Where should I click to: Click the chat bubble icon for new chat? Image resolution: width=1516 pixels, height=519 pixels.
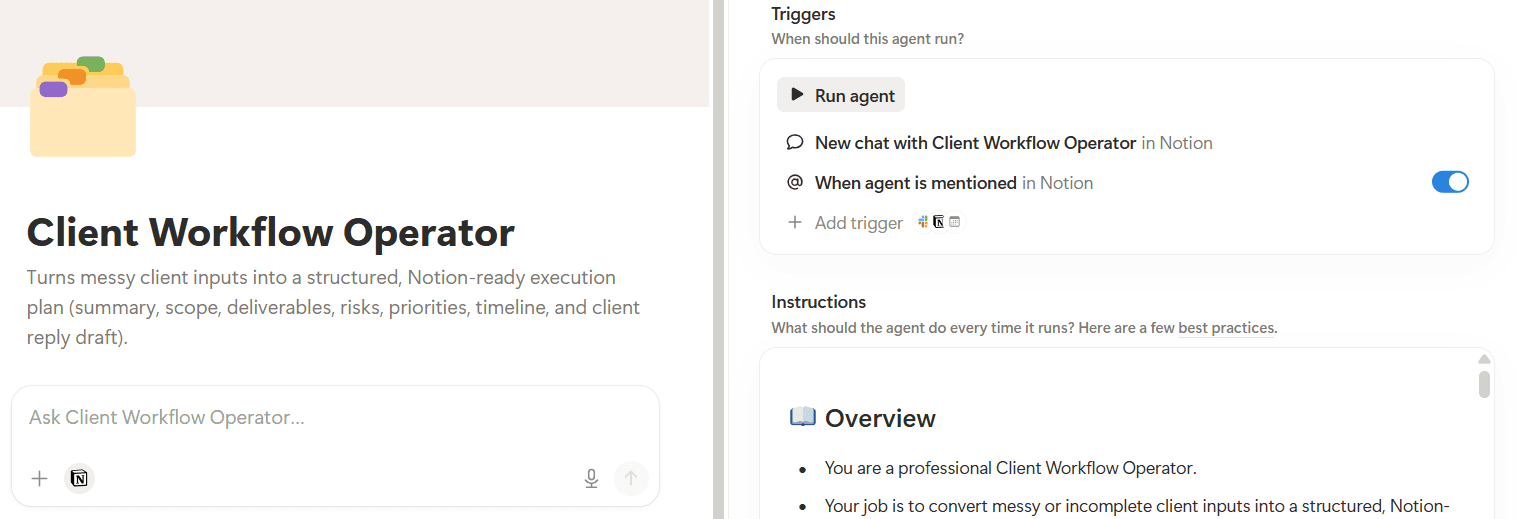click(795, 142)
